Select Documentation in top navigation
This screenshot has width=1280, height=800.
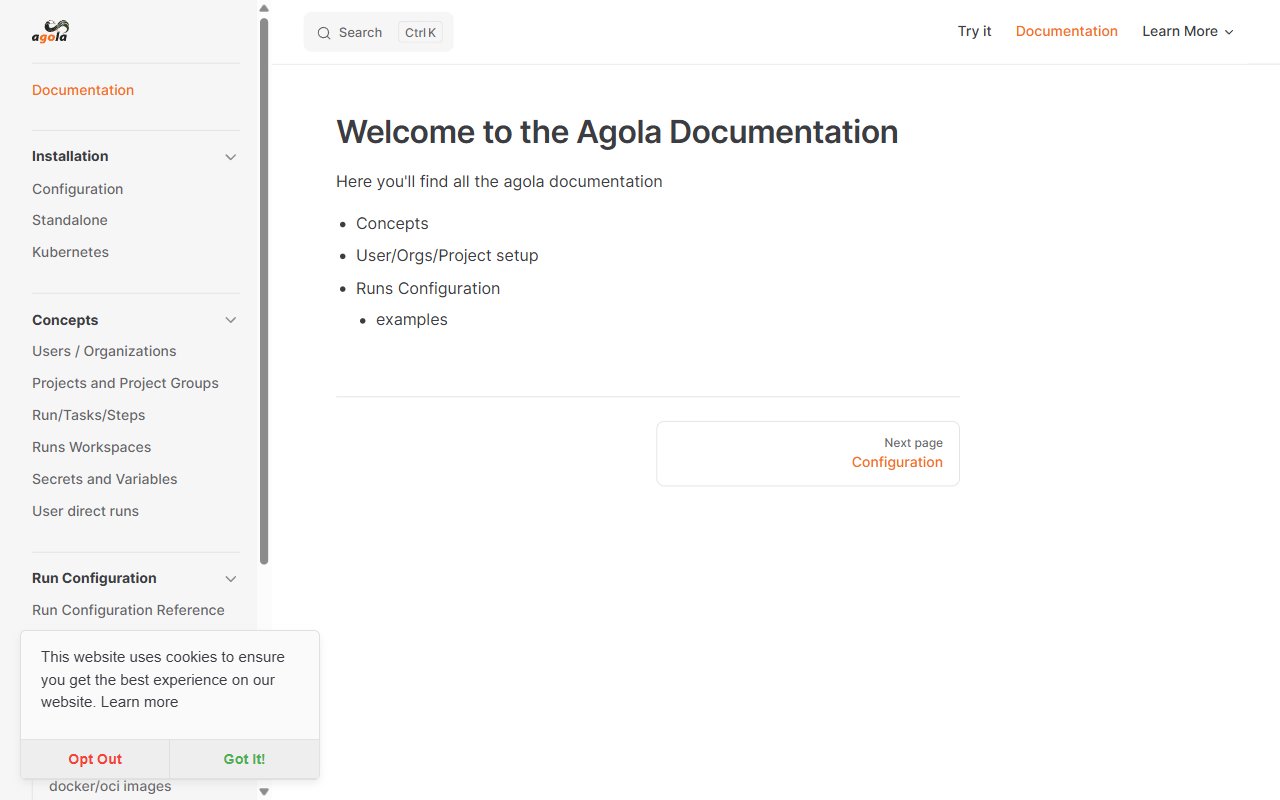(1067, 31)
